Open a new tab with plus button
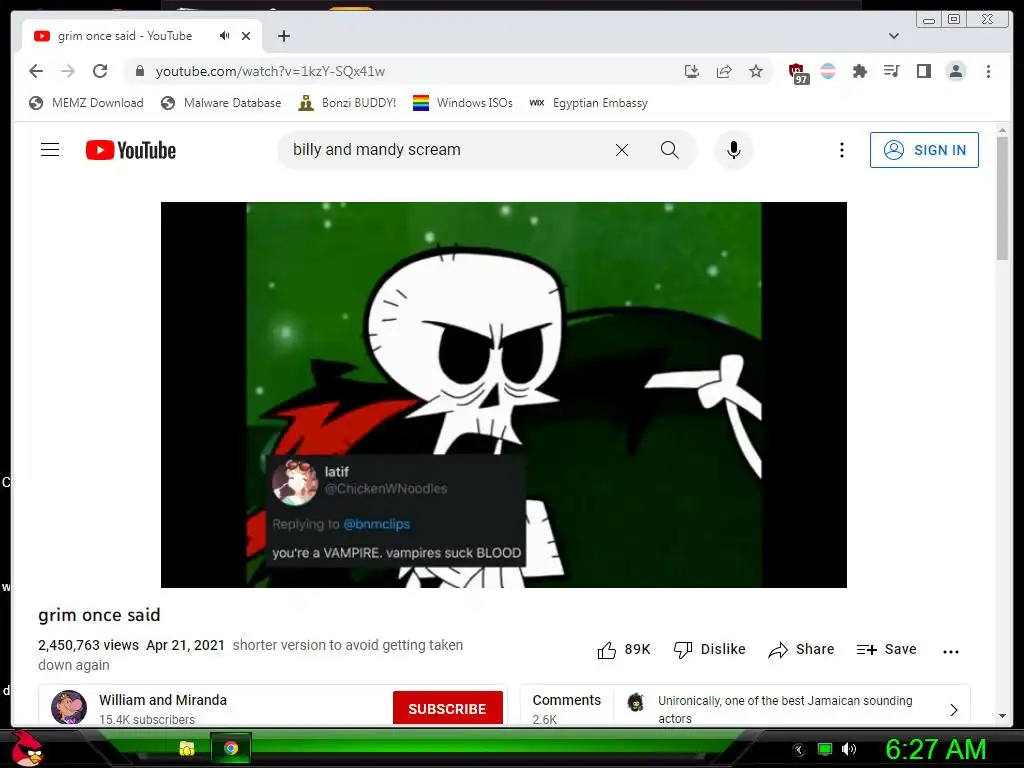This screenshot has height=768, width=1024. 283,36
